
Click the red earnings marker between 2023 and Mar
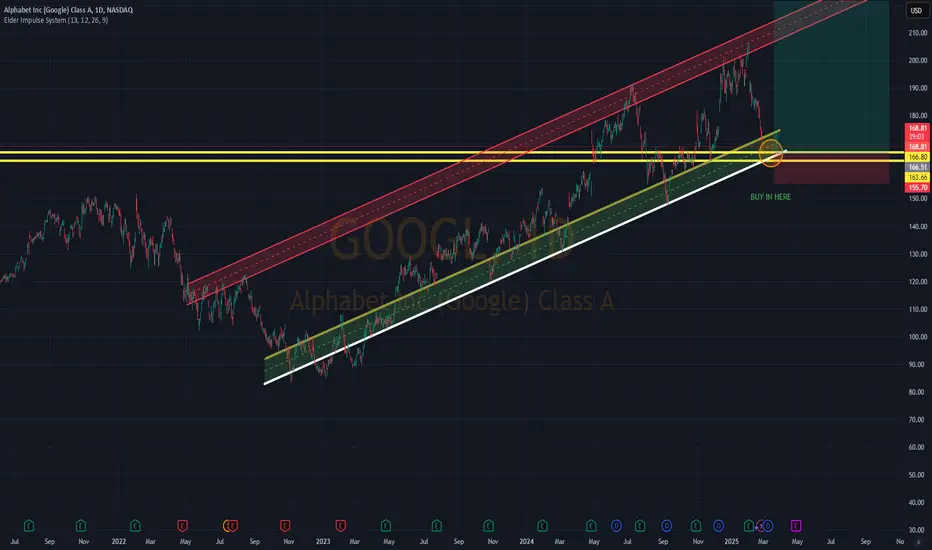click(340, 526)
